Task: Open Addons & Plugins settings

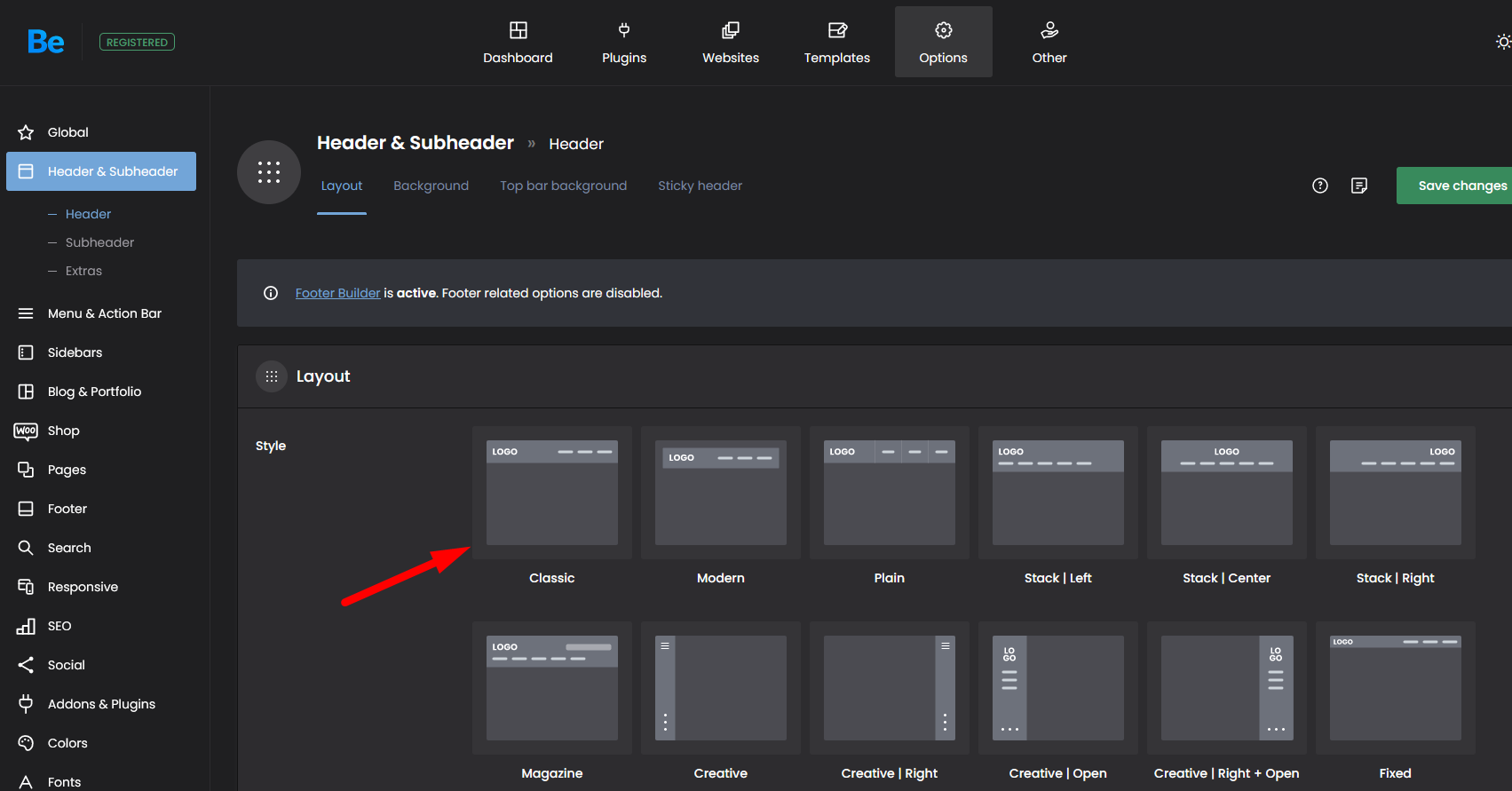Action: click(101, 704)
